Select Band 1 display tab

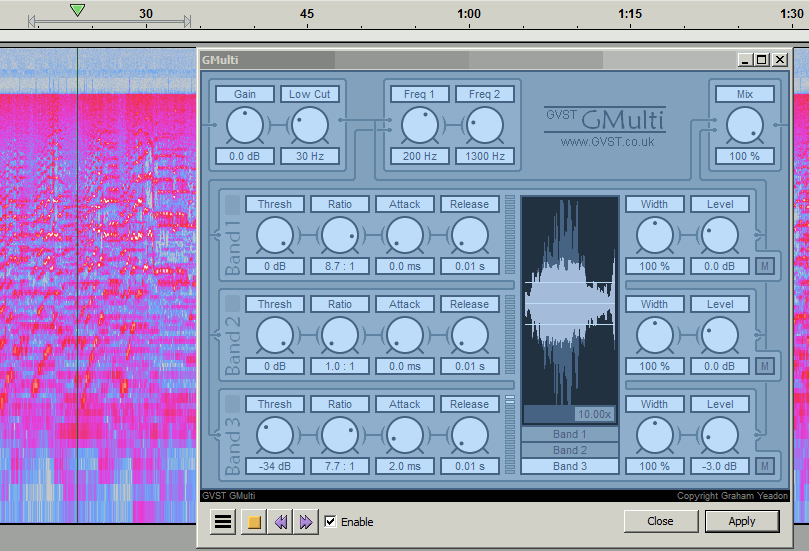570,434
